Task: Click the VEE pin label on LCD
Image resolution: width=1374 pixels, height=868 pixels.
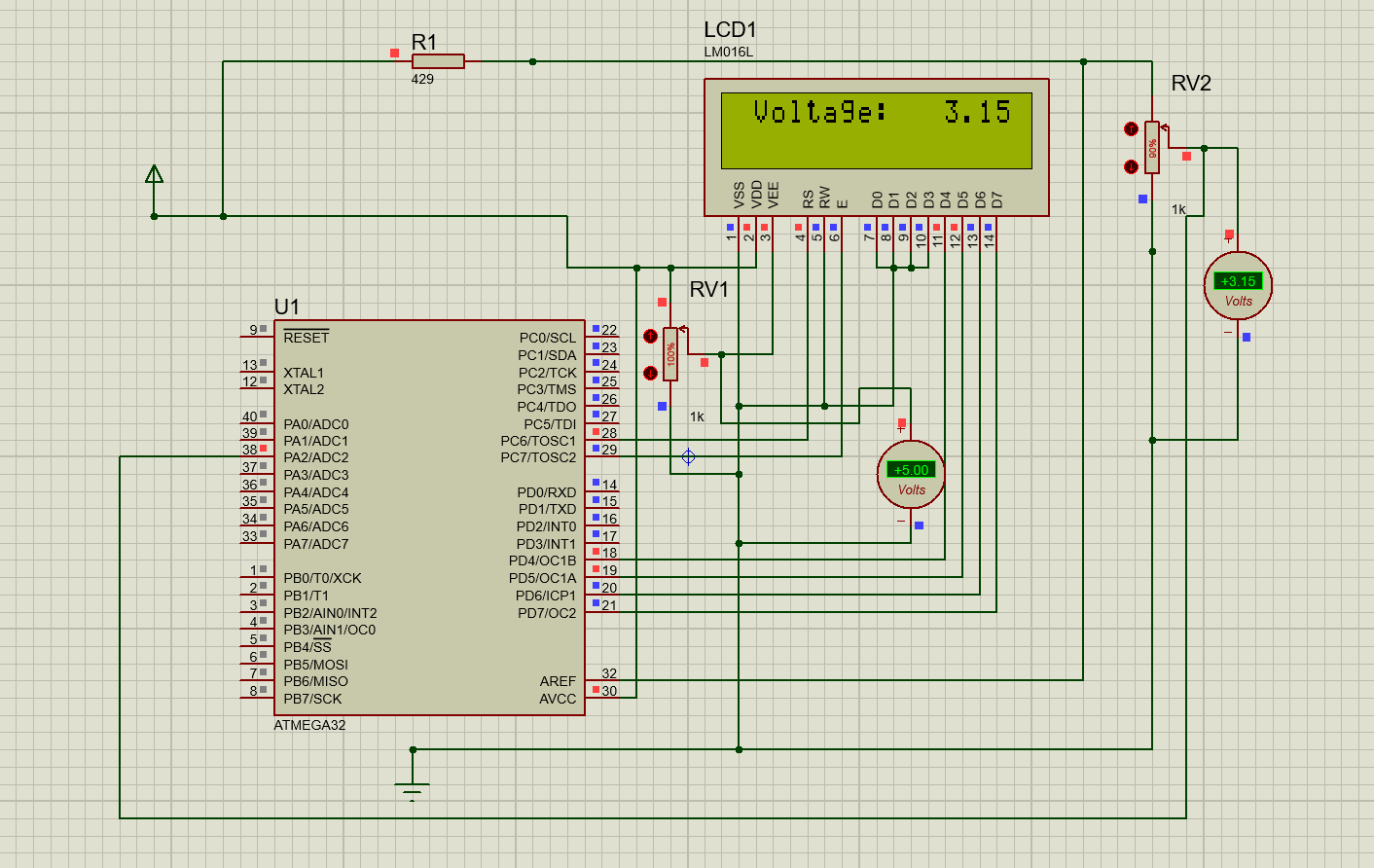Action: [774, 196]
